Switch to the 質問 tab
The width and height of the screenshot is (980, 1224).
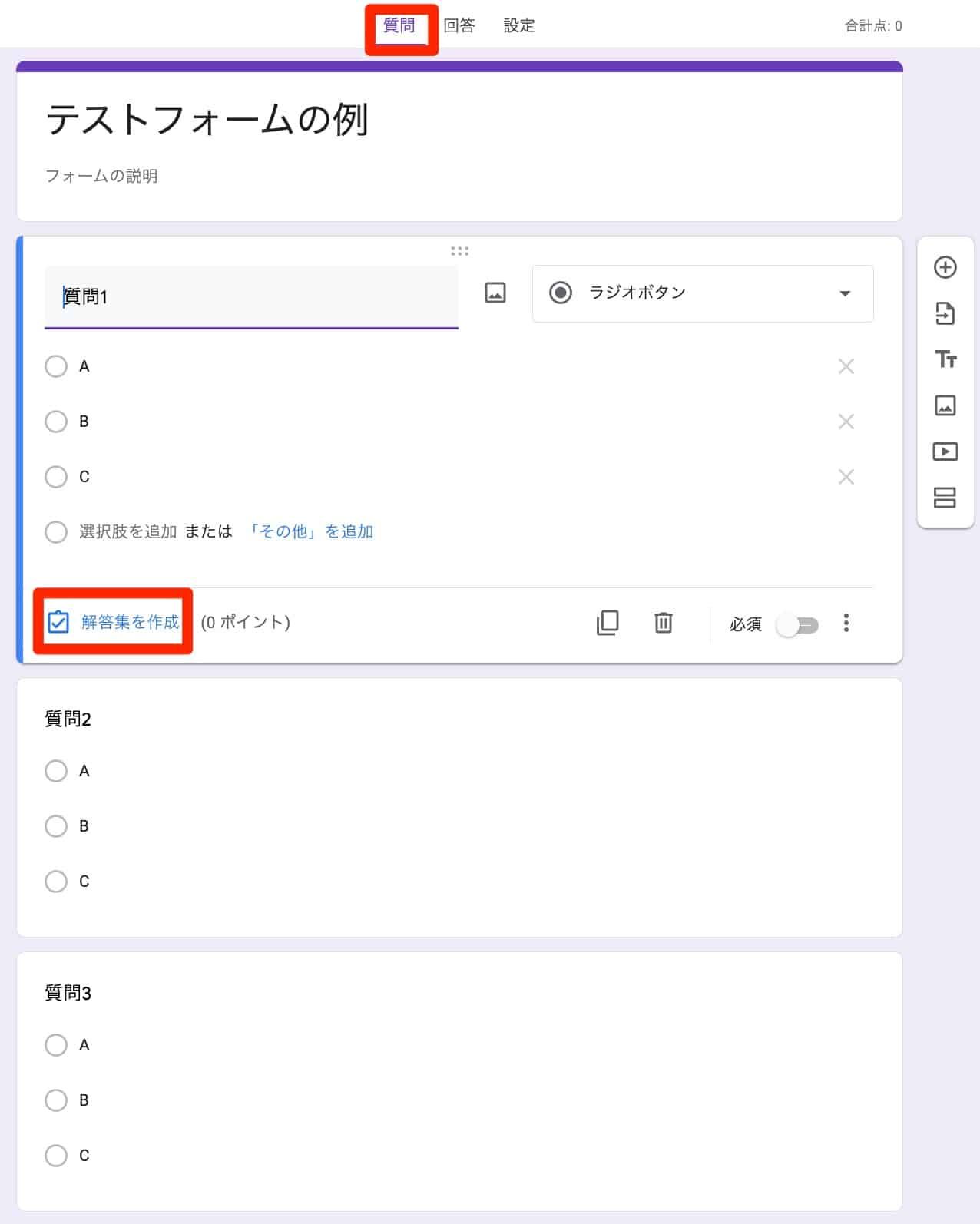coord(399,25)
